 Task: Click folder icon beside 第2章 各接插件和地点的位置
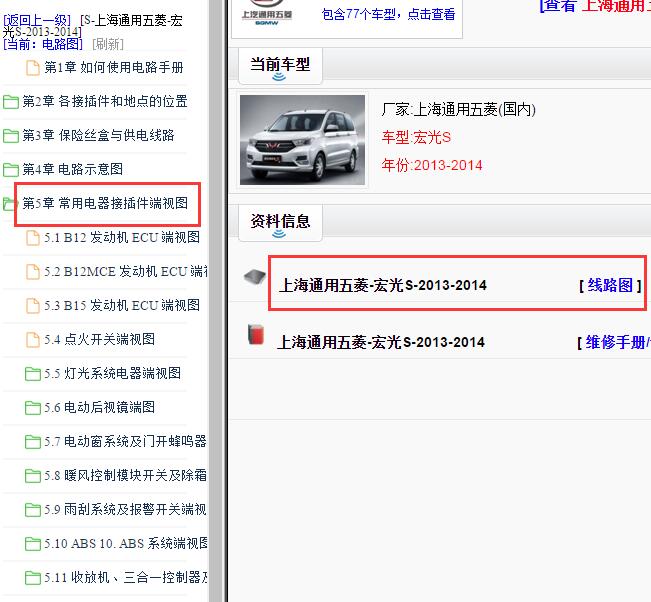pos(10,101)
